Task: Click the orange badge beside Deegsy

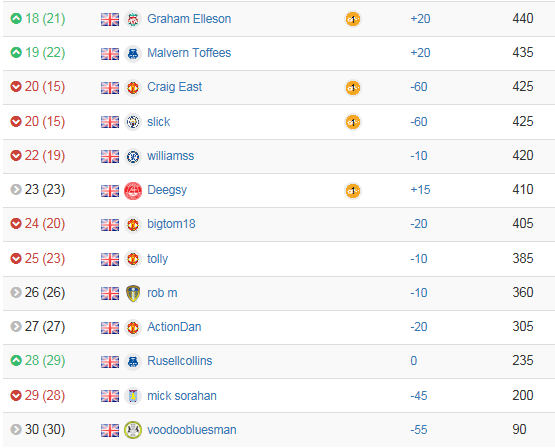Action: point(353,191)
